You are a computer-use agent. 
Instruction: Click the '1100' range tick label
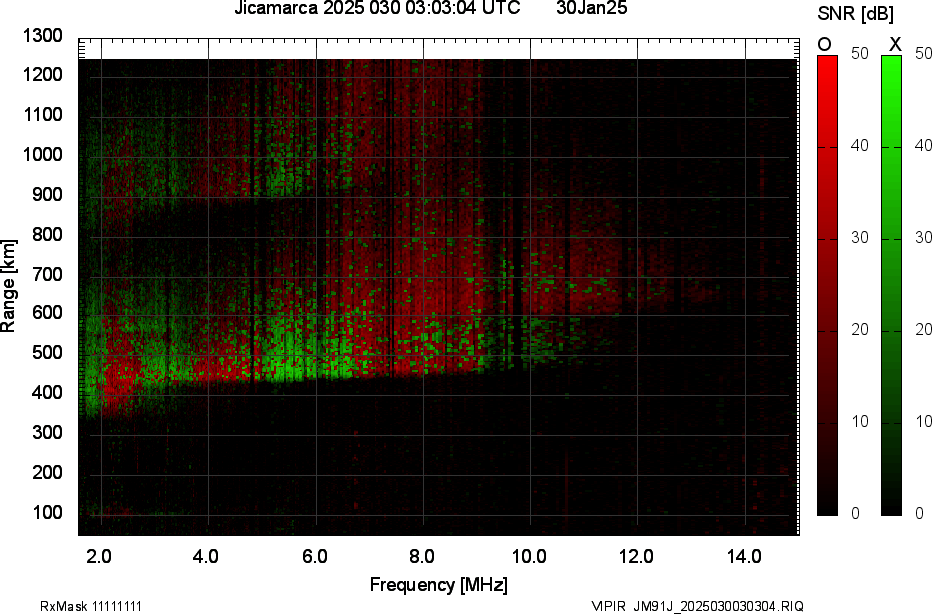click(x=43, y=115)
